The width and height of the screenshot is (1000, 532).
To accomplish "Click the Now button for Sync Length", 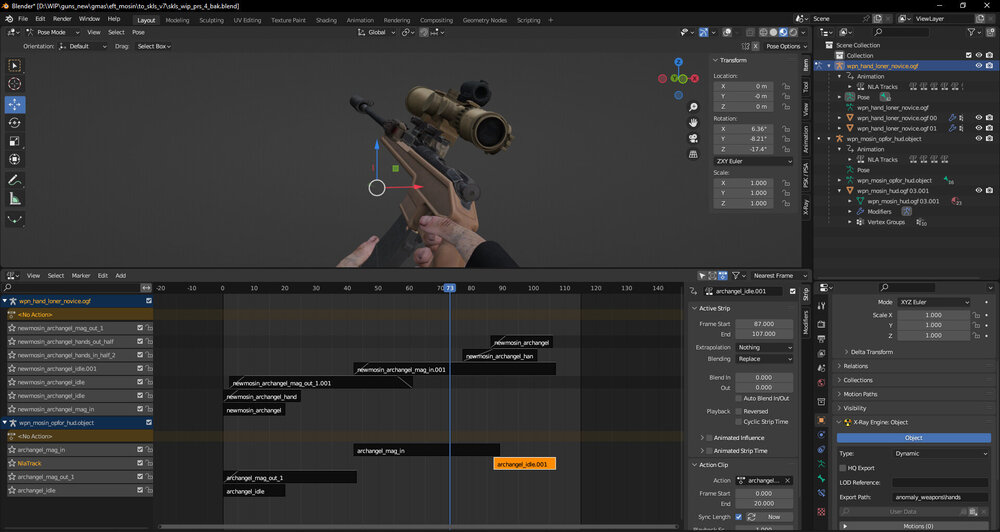I will (x=773, y=517).
